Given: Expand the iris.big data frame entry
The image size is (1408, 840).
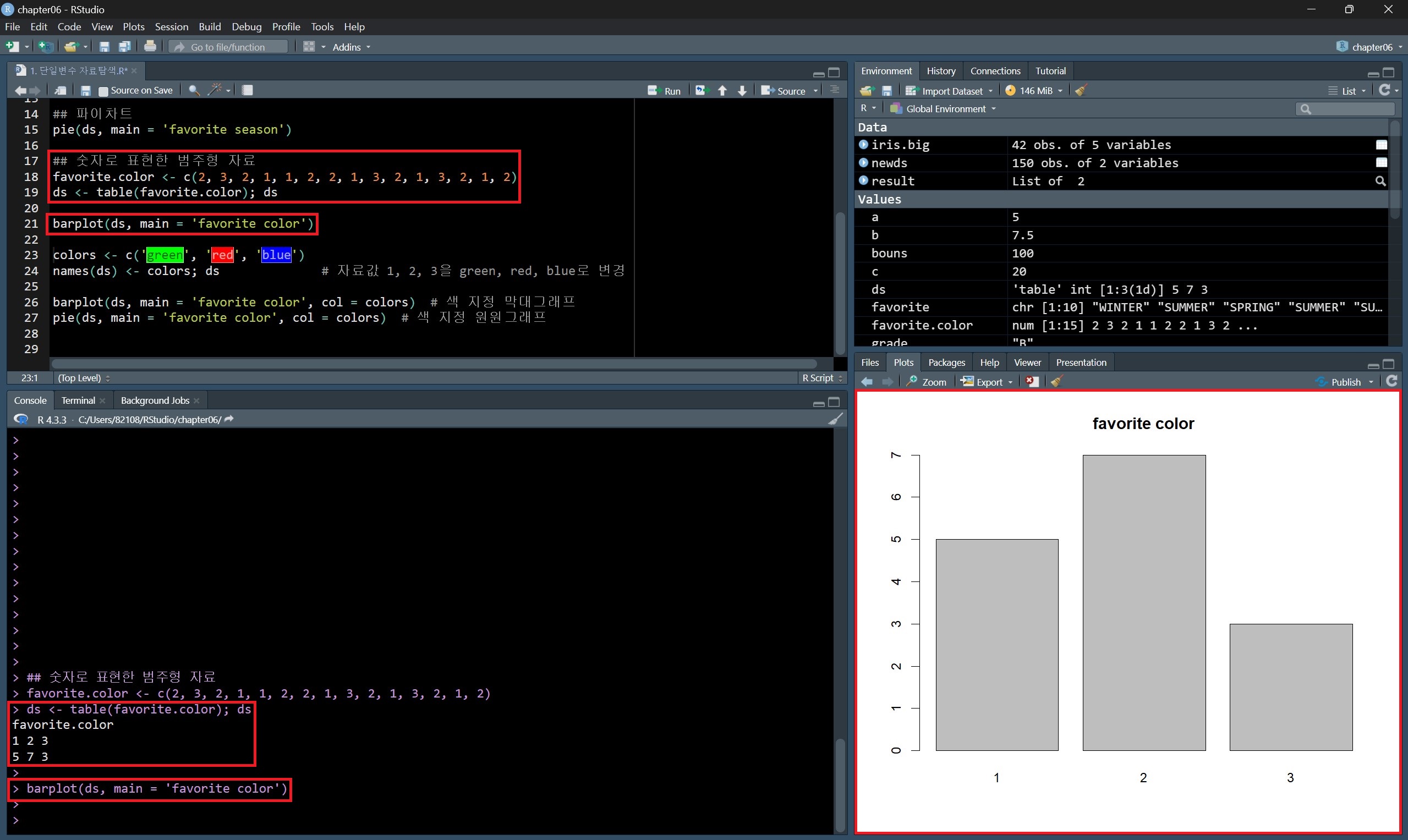Looking at the screenshot, I should click(863, 145).
